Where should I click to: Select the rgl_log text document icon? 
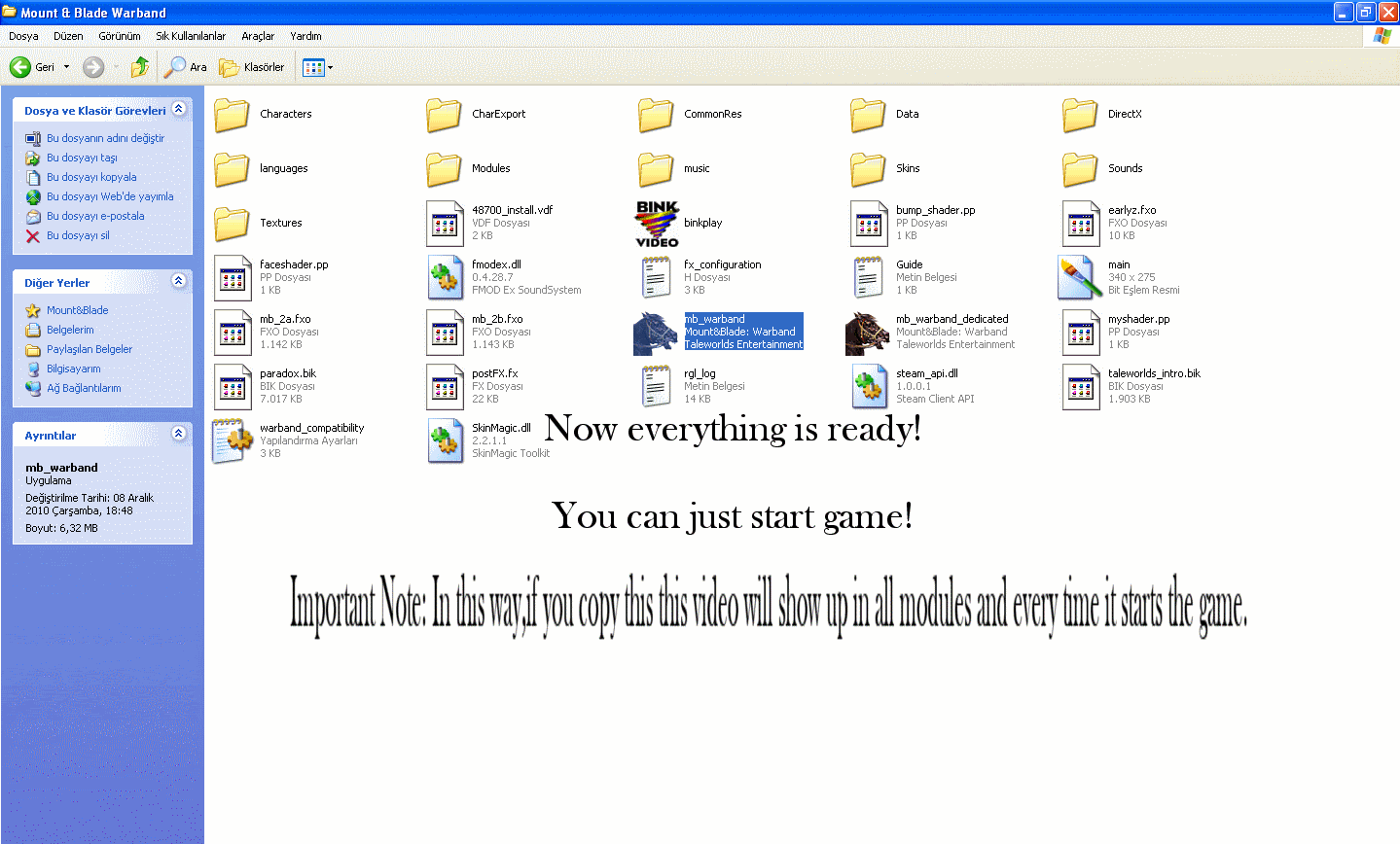[x=657, y=387]
